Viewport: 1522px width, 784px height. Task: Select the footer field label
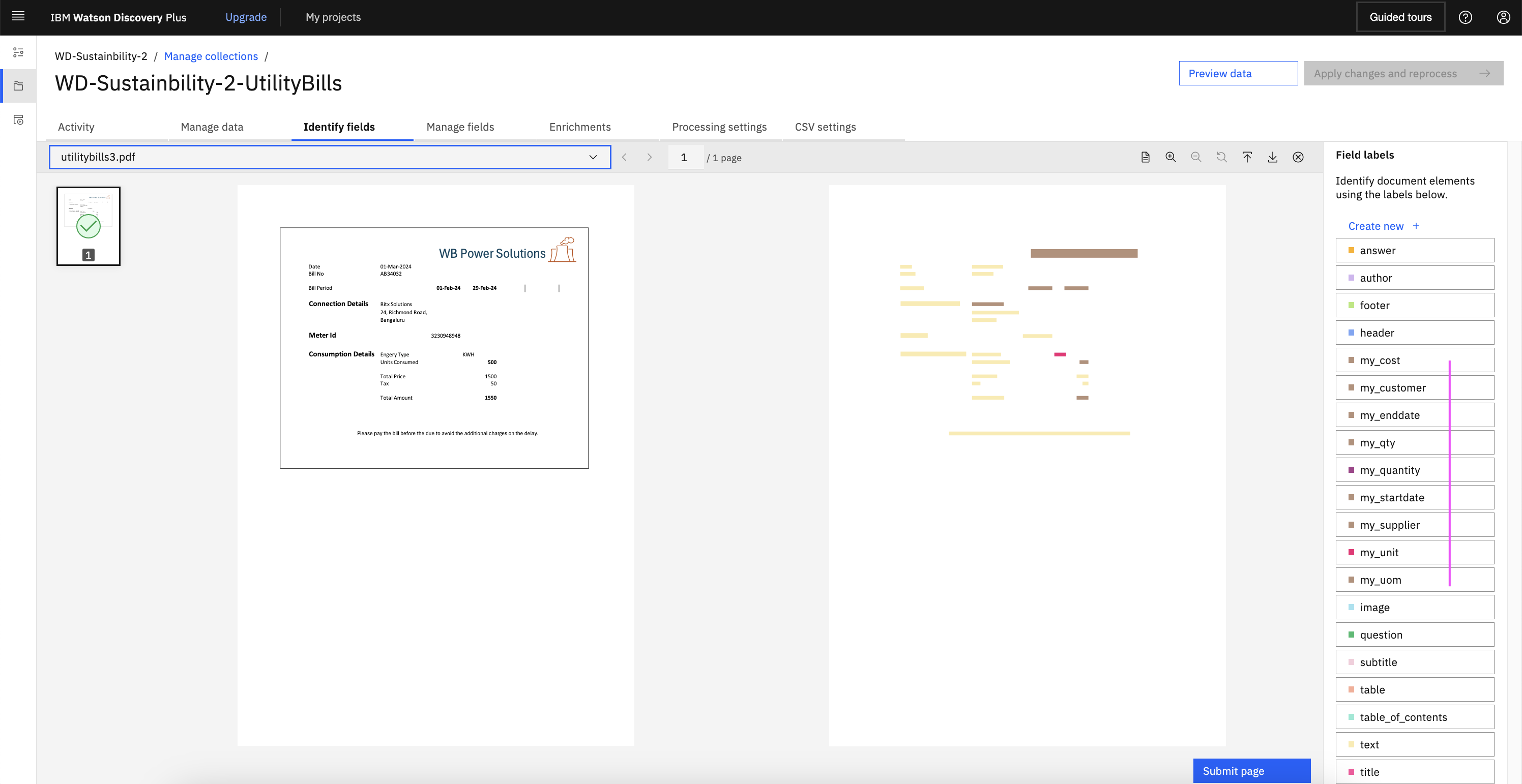point(1414,305)
